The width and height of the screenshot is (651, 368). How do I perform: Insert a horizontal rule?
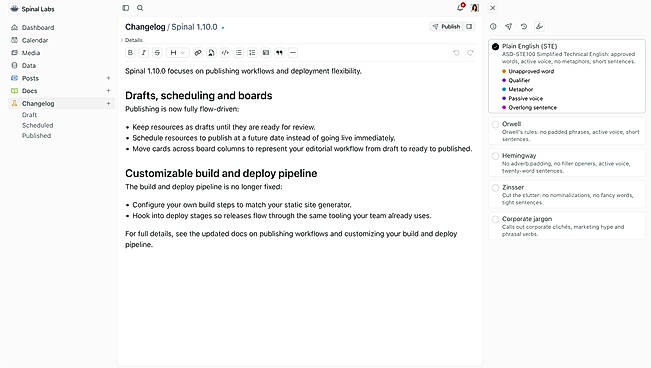(293, 53)
